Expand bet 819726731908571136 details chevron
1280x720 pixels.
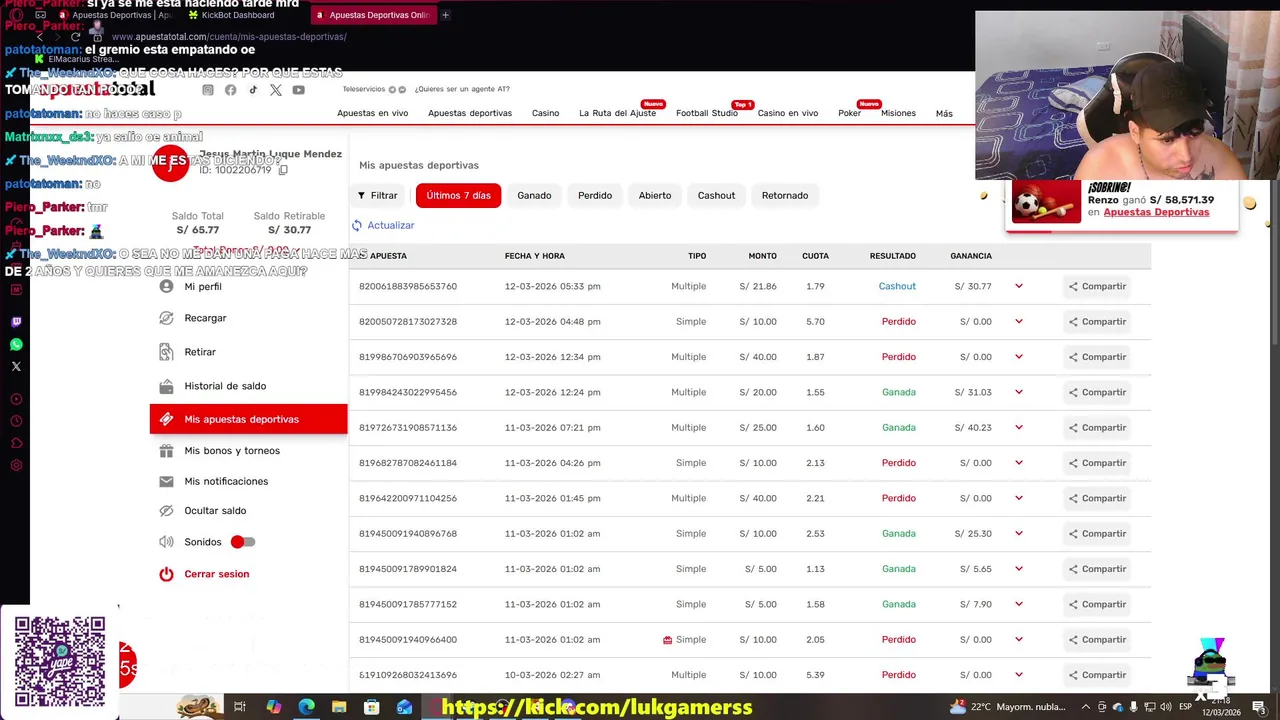tap(1019, 428)
